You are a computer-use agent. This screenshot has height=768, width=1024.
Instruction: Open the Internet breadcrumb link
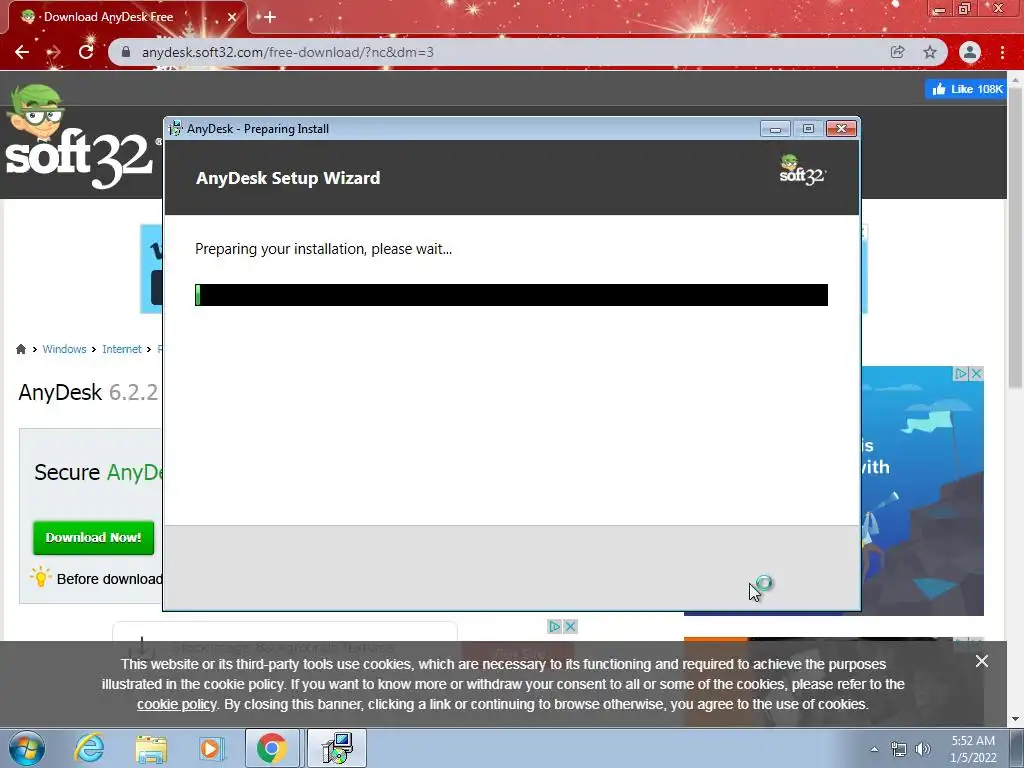pyautogui.click(x=121, y=349)
